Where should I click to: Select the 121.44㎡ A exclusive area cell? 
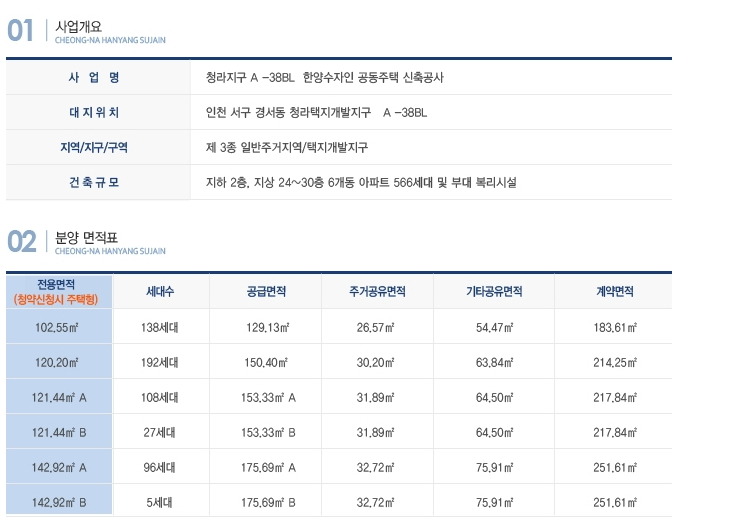click(x=59, y=398)
